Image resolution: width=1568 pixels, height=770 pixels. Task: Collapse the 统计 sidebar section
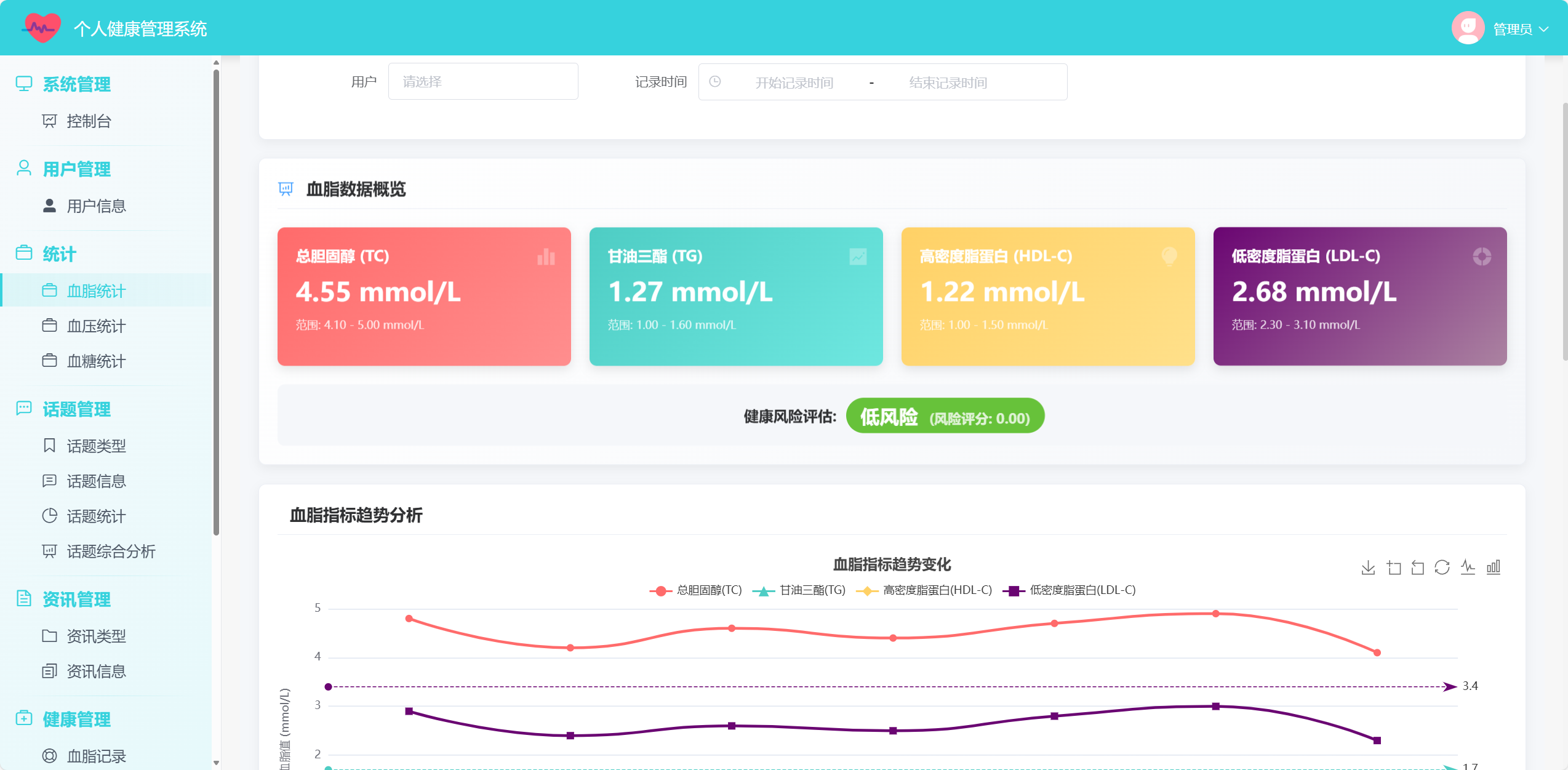(x=106, y=254)
